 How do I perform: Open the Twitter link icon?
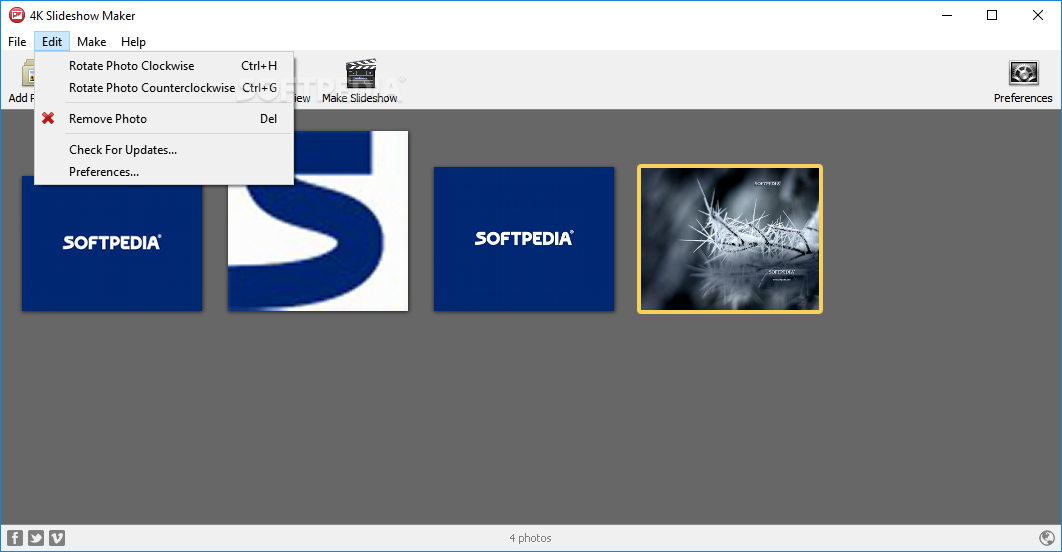(36, 538)
